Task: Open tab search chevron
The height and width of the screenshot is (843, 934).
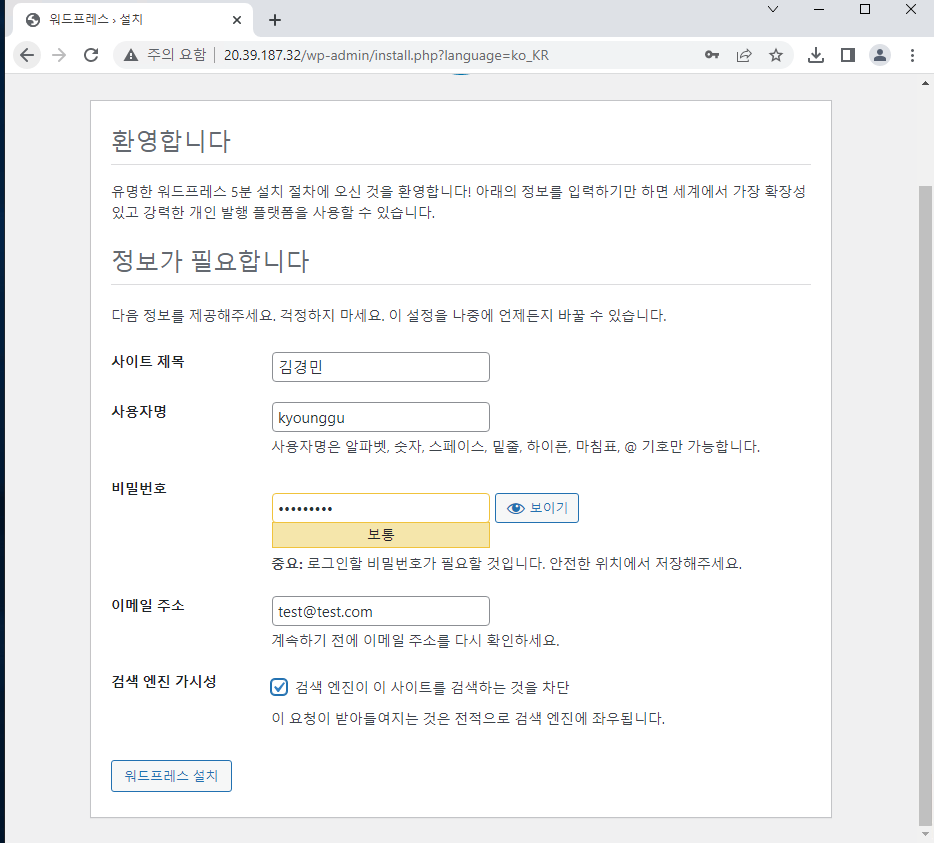Action: [773, 9]
